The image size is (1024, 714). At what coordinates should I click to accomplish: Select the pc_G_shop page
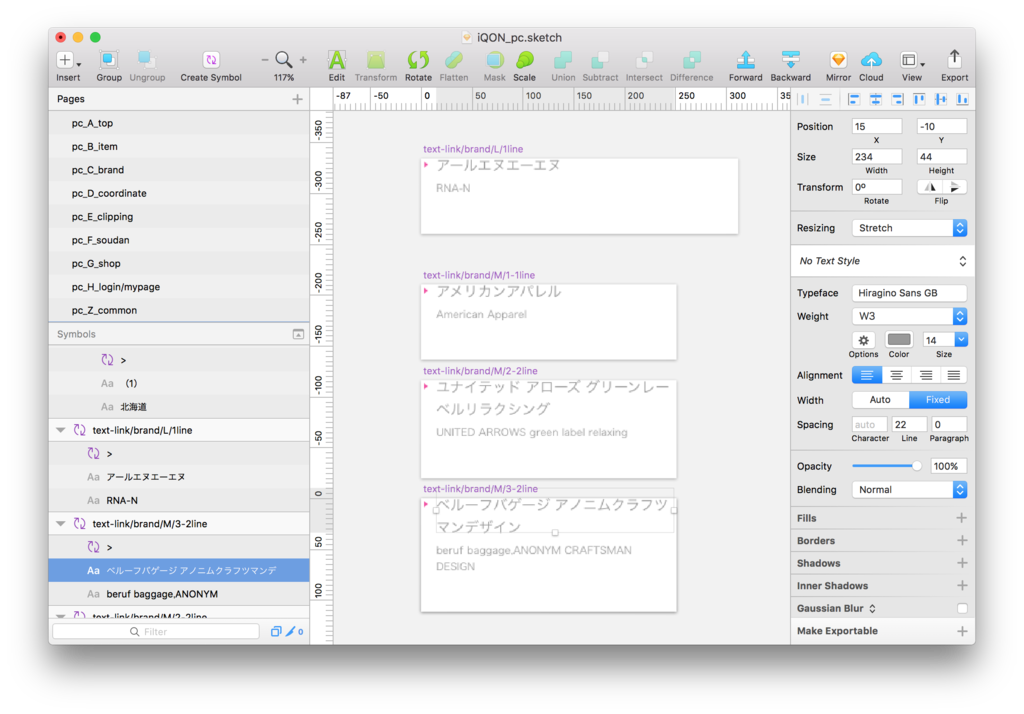click(x=179, y=263)
